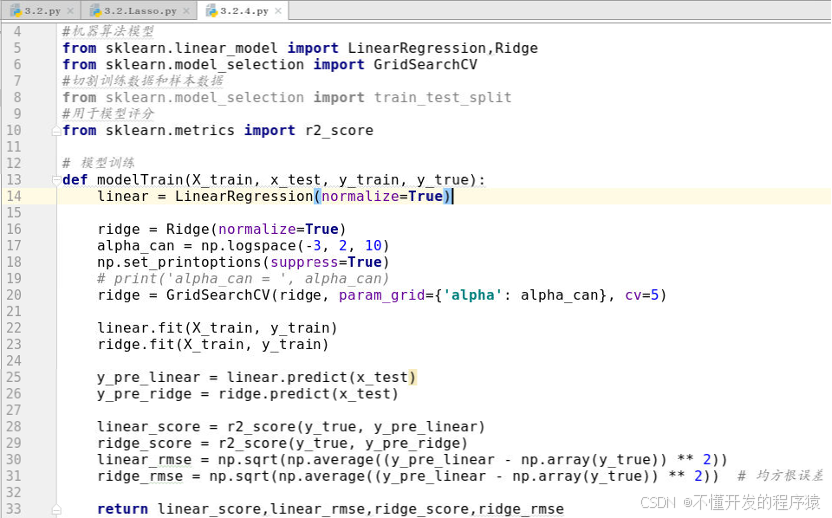Close the 3.2.py tab
The width and height of the screenshot is (832, 518).
pos(70,11)
